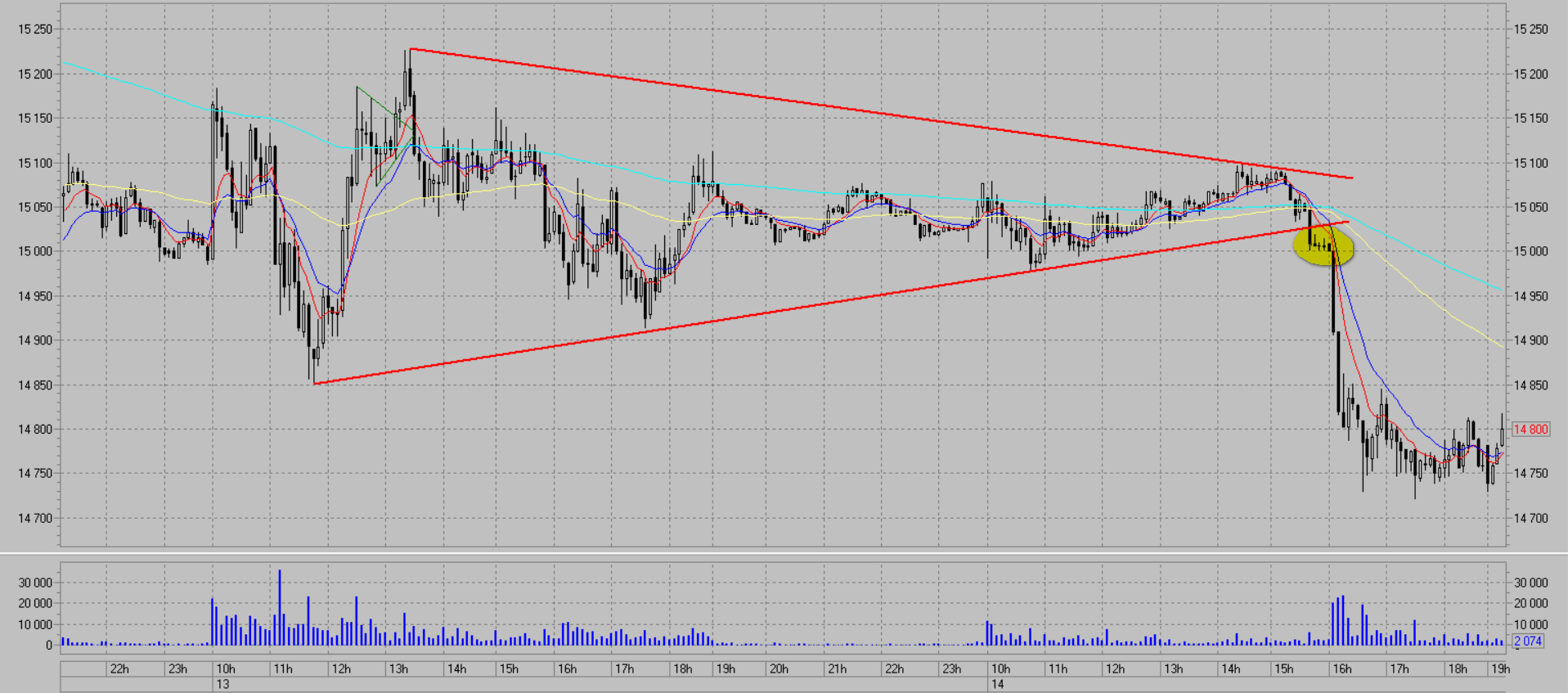Click 30 000 on the right volume axis
This screenshot has height=693, width=1568.
point(1530,583)
